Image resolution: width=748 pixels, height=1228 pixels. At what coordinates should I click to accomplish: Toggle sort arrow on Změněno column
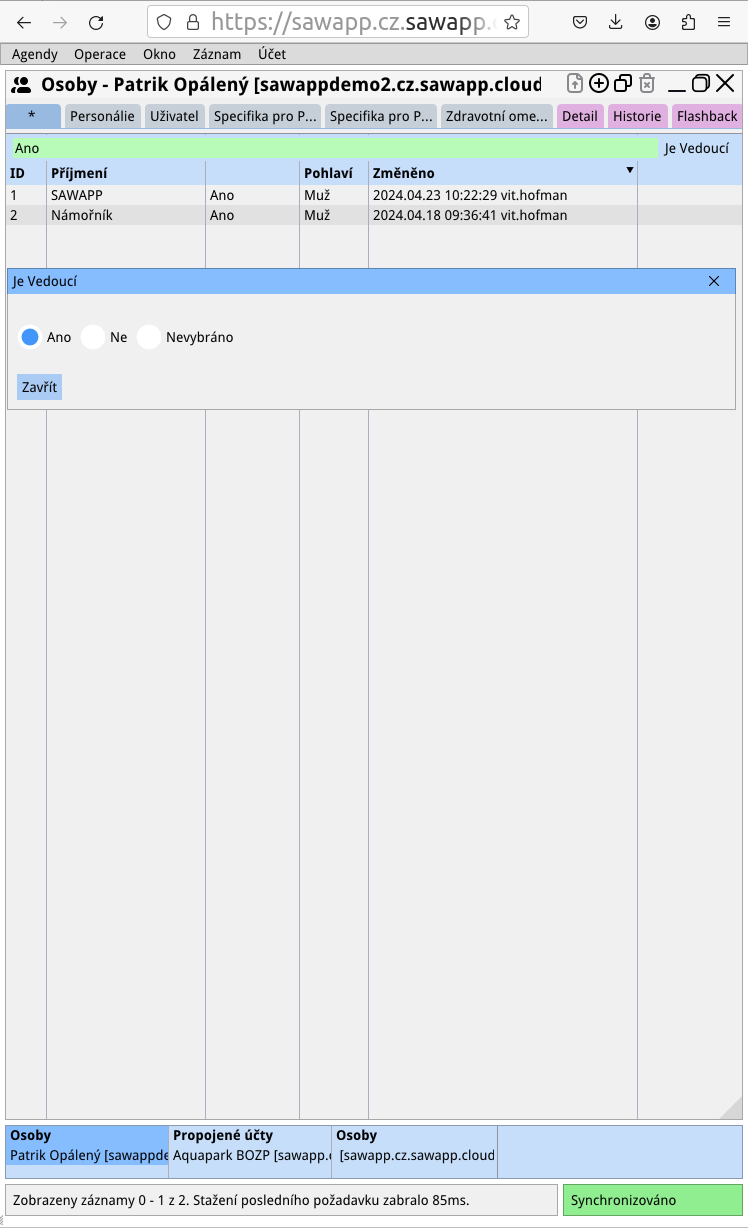(630, 171)
